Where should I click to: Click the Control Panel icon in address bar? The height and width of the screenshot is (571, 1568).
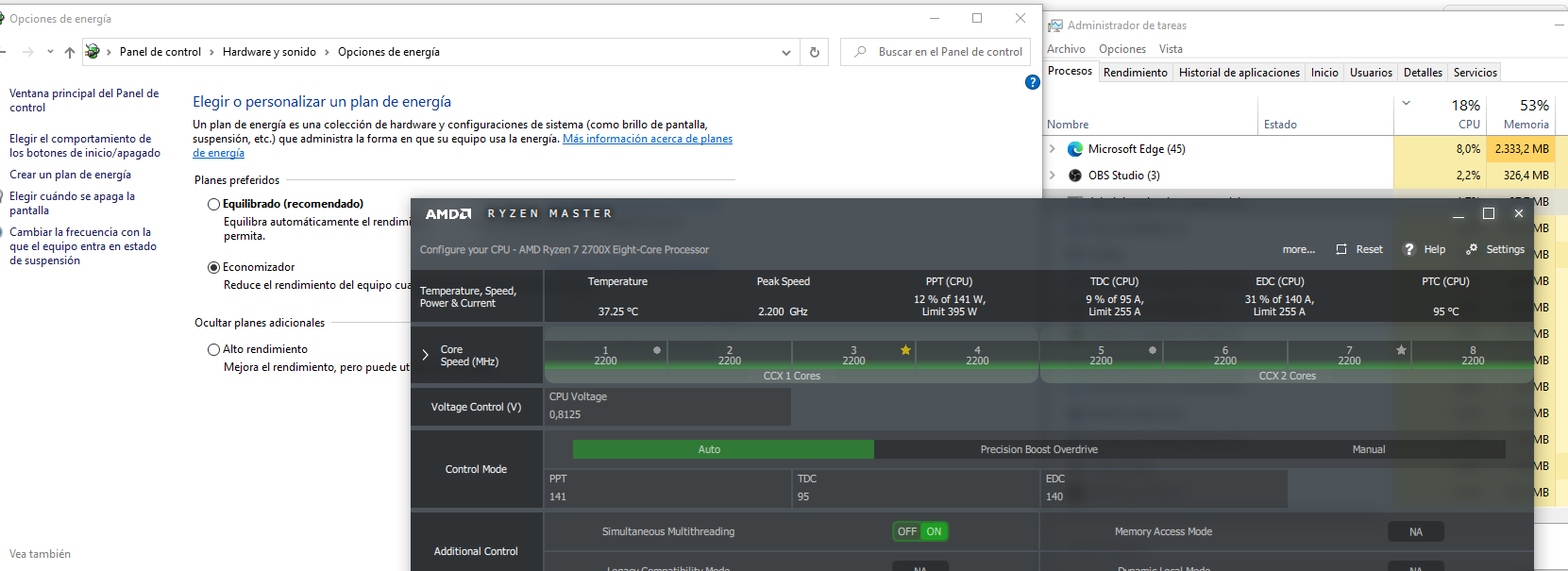pyautogui.click(x=93, y=52)
